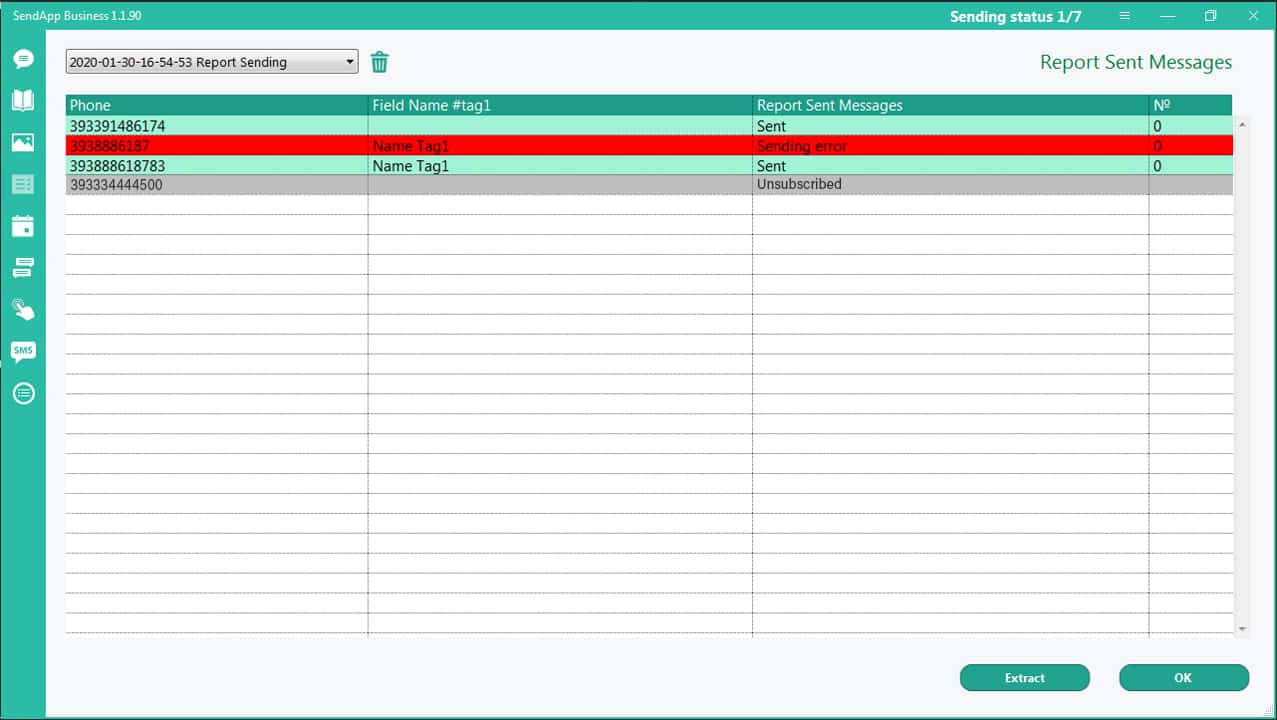Select the checklist report icon in sidebar
The image size is (1277, 720).
(x=23, y=184)
